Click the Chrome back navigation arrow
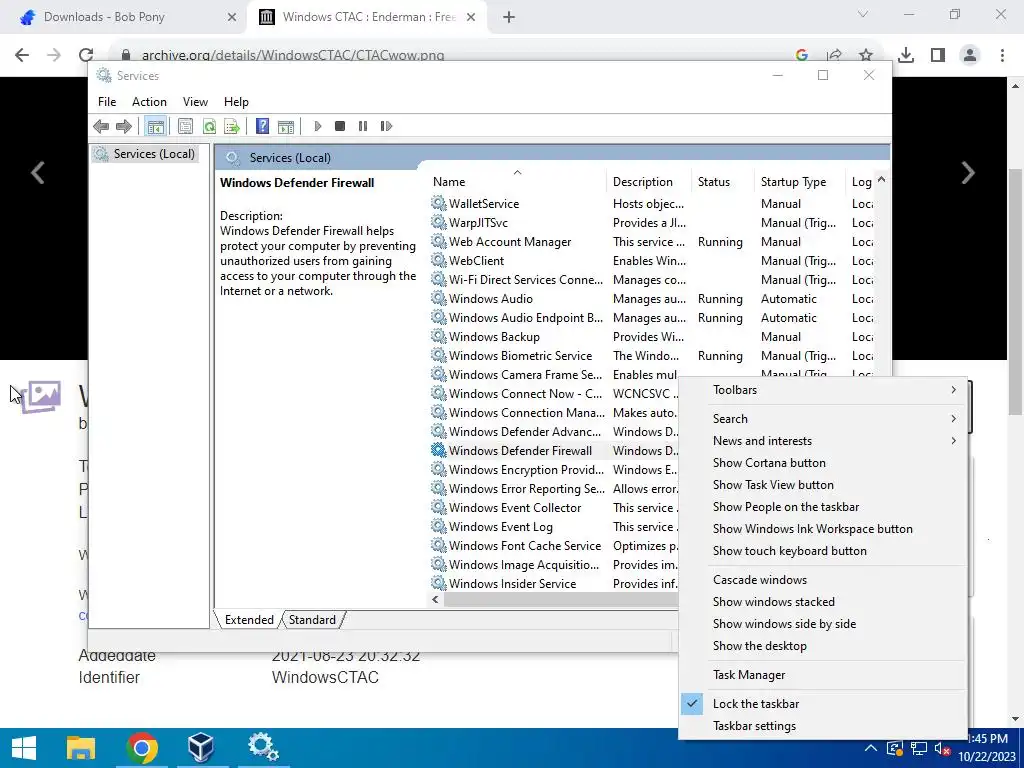The width and height of the screenshot is (1024, 768). [x=22, y=55]
